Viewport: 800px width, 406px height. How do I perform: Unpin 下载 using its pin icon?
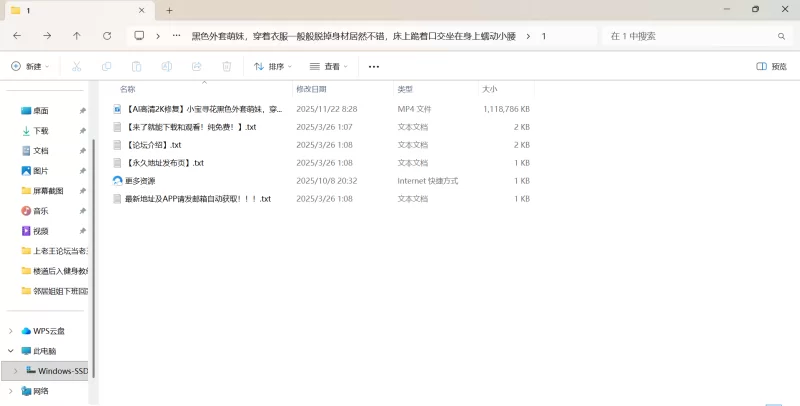pyautogui.click(x=83, y=131)
